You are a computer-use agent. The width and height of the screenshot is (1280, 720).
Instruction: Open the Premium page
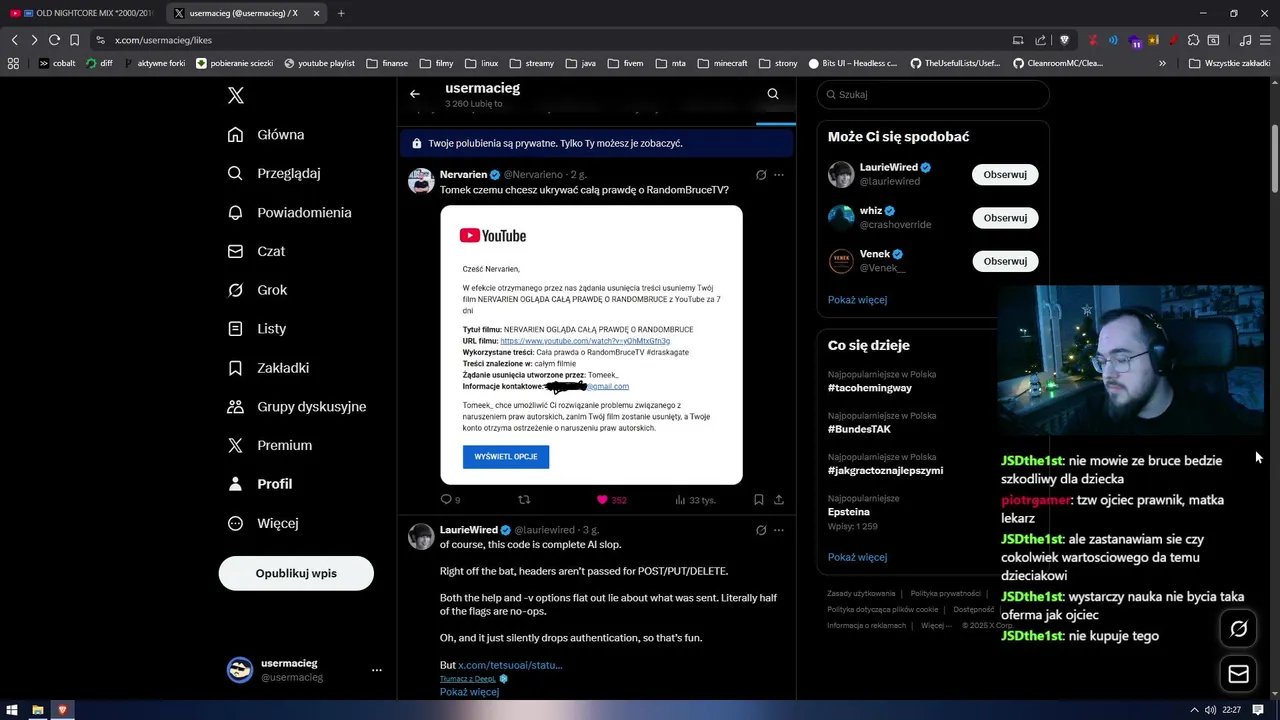click(270, 446)
